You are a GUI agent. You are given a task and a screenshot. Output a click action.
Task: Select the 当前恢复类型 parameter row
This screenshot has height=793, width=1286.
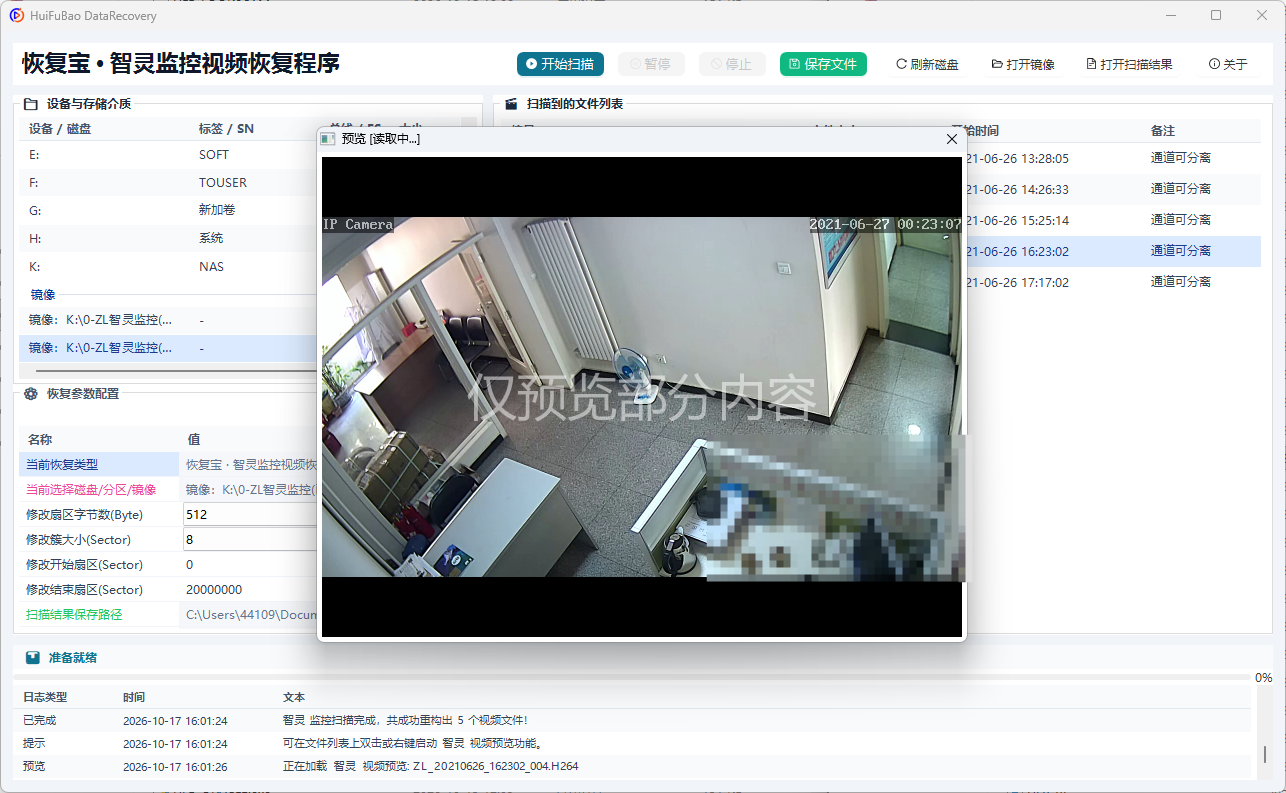(168, 464)
